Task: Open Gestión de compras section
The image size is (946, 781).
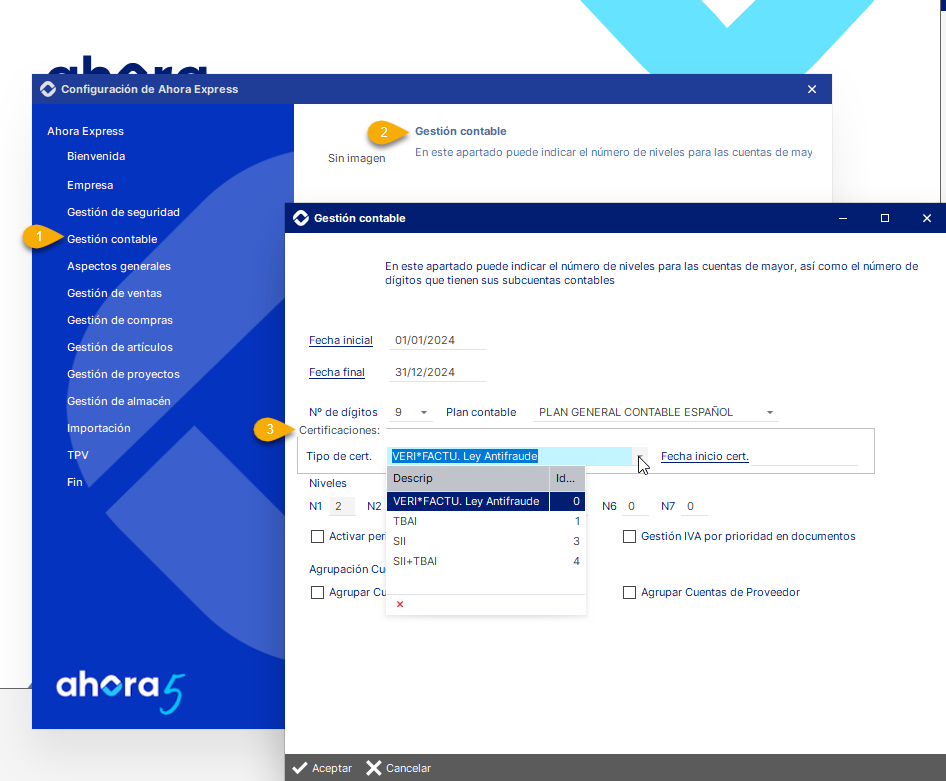Action: (119, 320)
